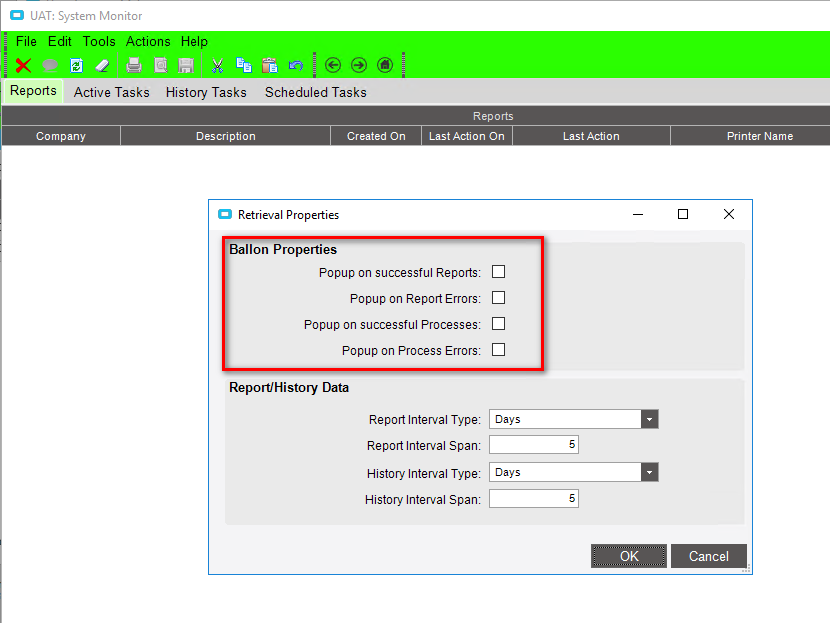
Task: Open Report Interval Type dropdown
Action: [x=649, y=419]
